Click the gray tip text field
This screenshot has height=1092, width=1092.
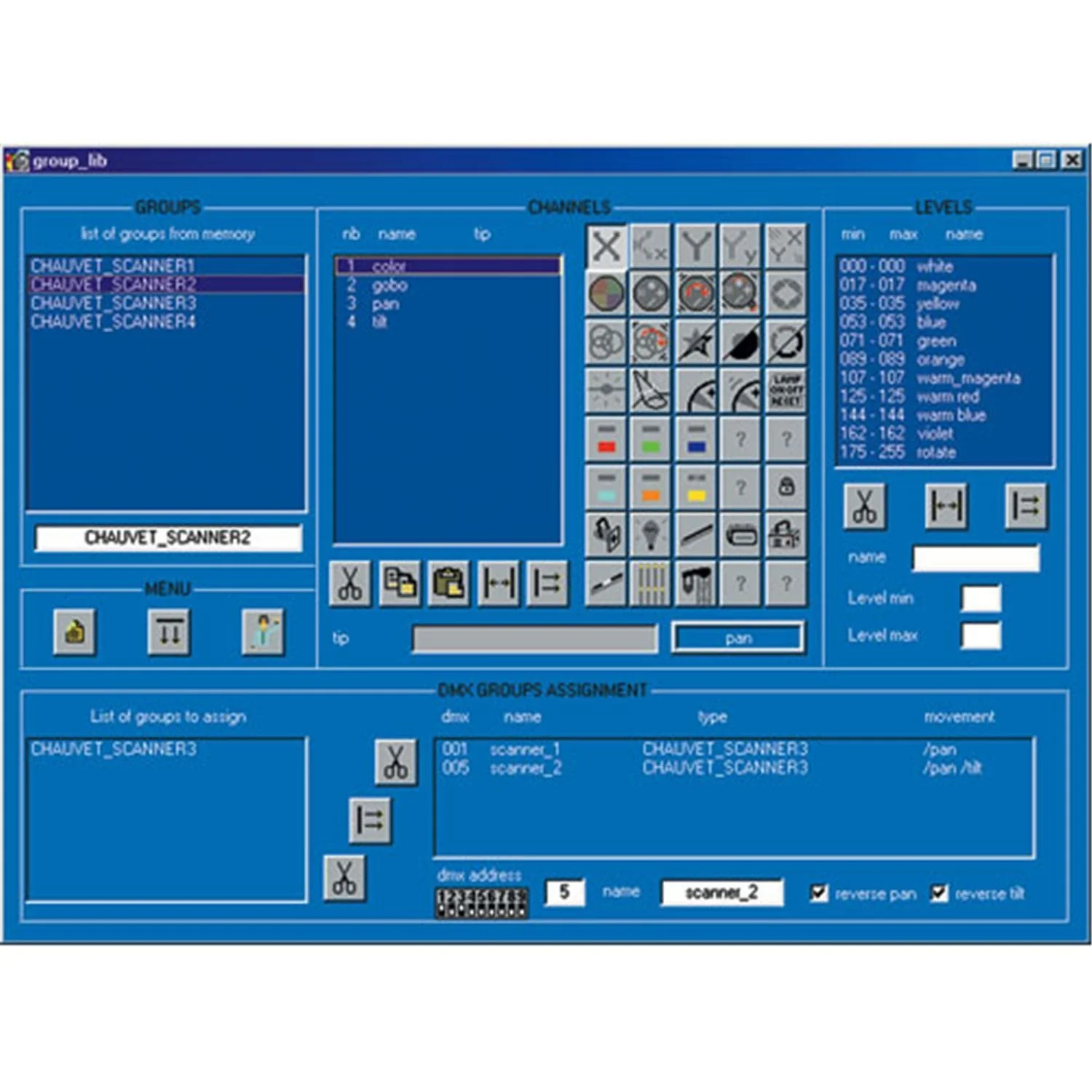tap(535, 638)
